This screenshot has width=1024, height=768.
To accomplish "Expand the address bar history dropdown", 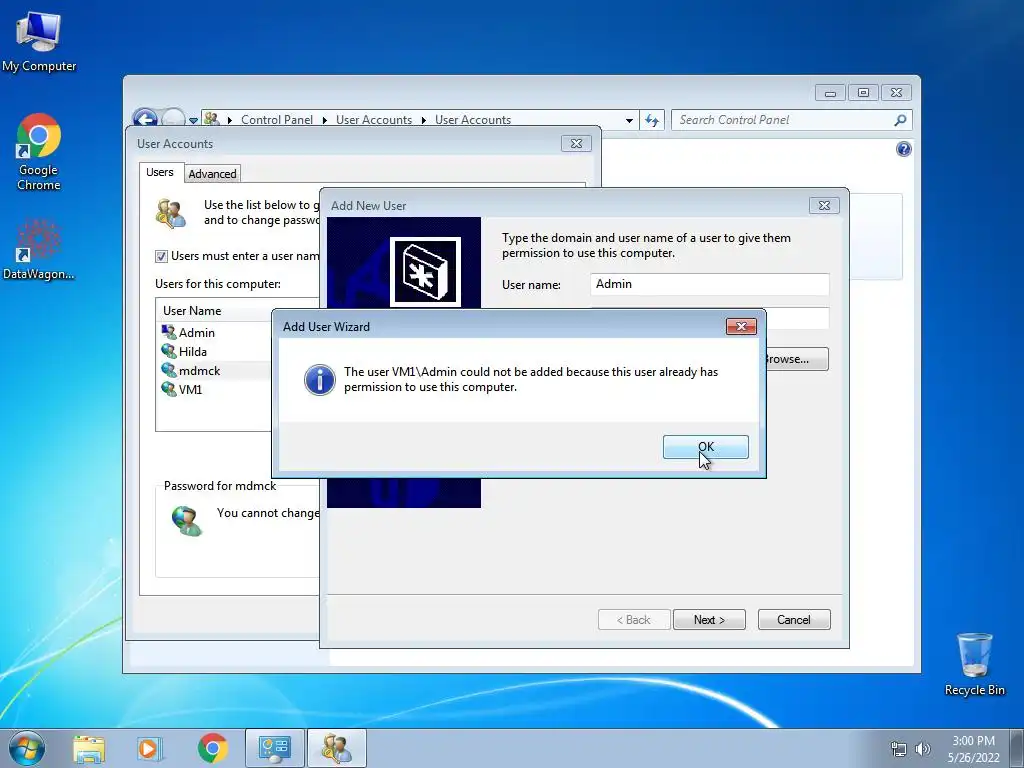I will [629, 120].
